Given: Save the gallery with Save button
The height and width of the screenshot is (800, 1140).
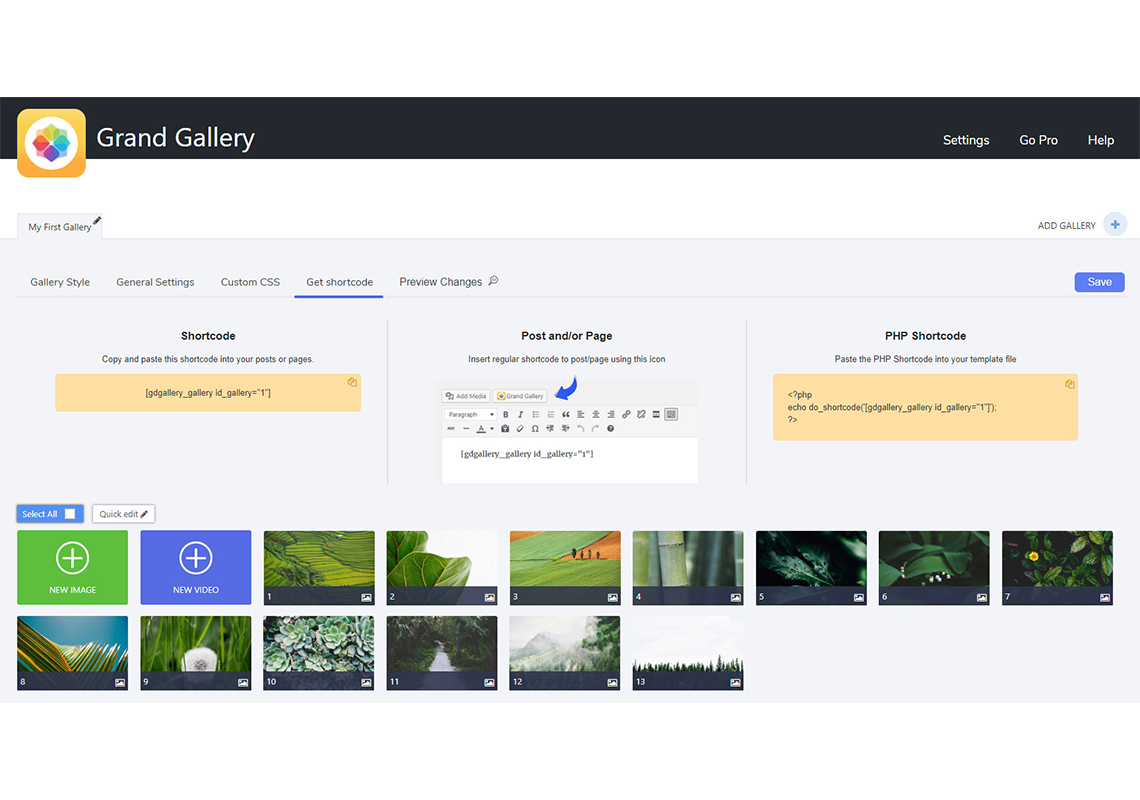Looking at the screenshot, I should pos(1099,282).
